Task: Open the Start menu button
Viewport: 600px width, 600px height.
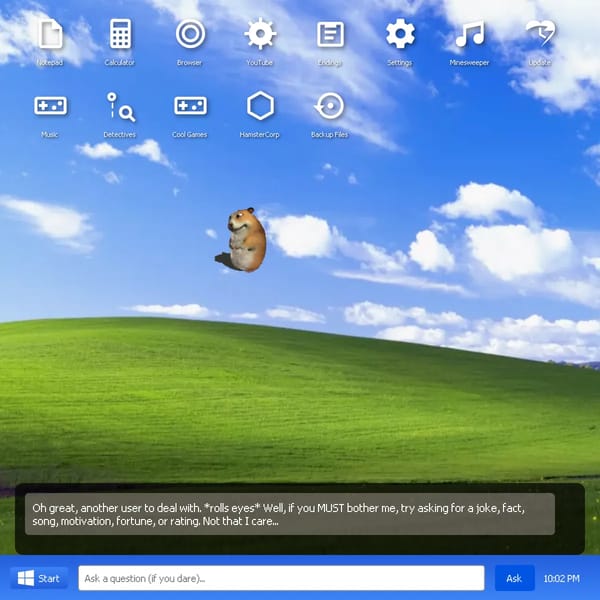Action: (39, 578)
